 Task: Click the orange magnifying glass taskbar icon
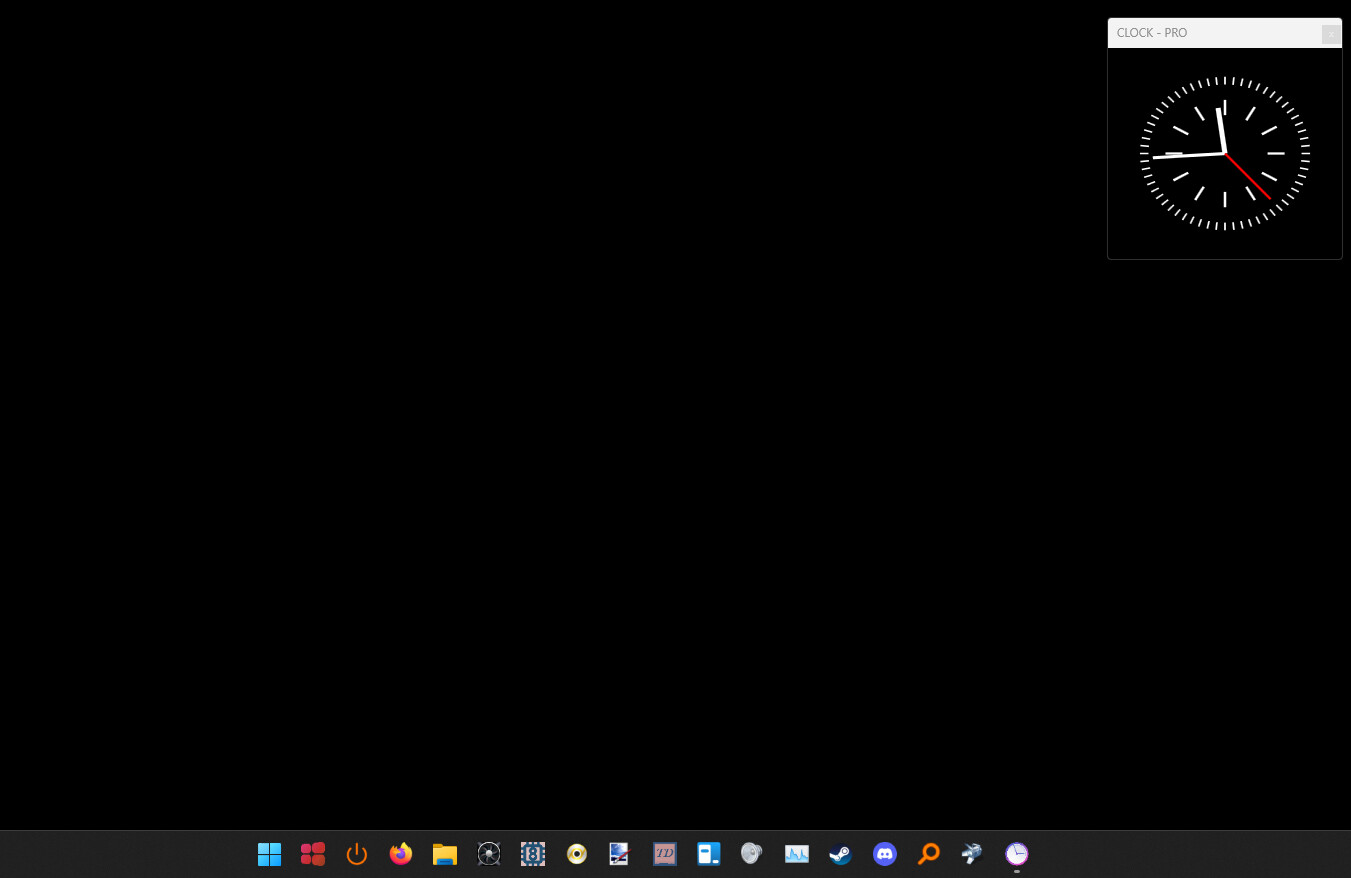click(x=929, y=854)
